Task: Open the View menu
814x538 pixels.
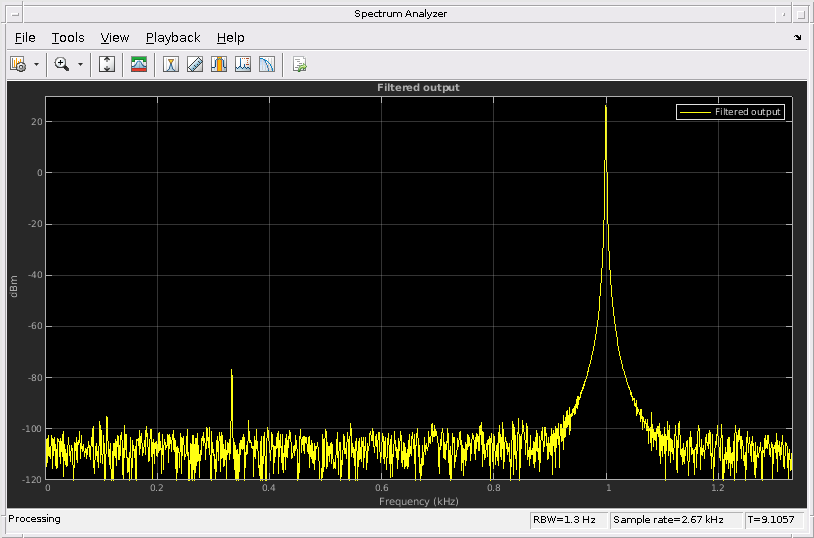Action: click(x=115, y=37)
